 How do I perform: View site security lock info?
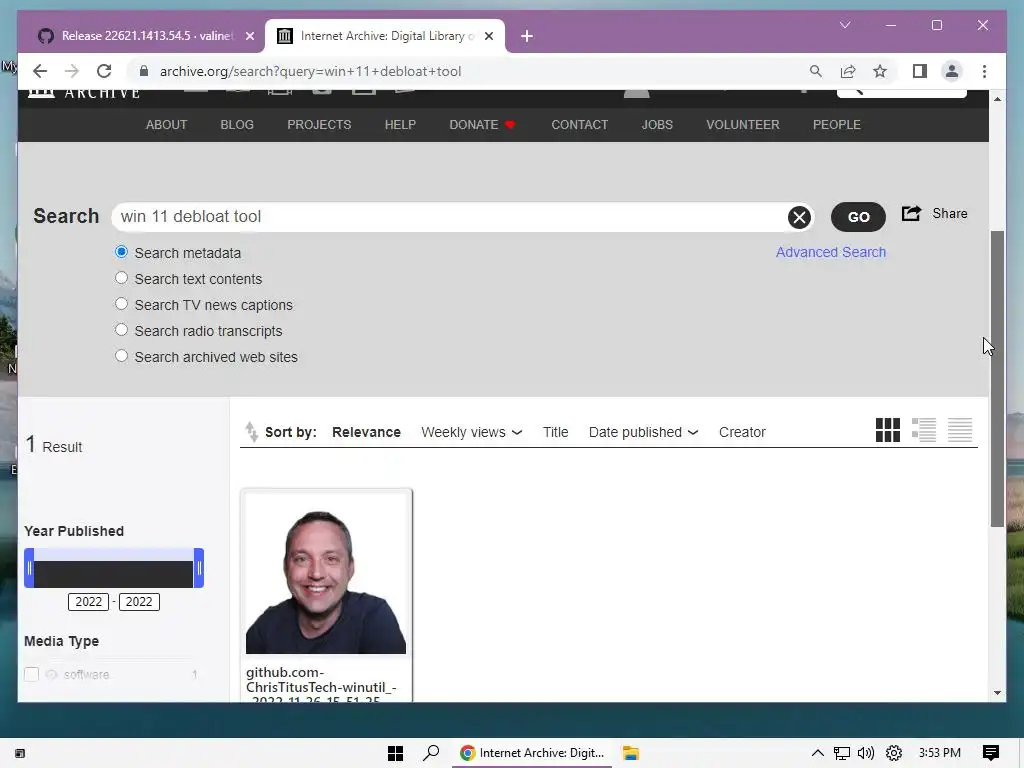(144, 71)
